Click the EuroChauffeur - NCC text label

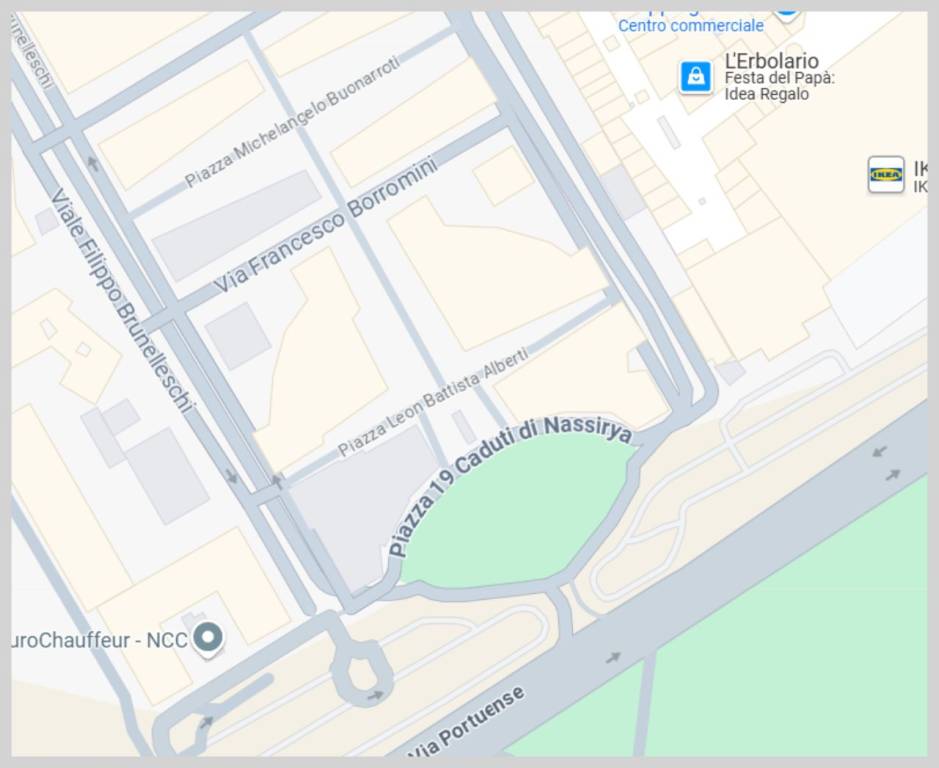pos(99,640)
